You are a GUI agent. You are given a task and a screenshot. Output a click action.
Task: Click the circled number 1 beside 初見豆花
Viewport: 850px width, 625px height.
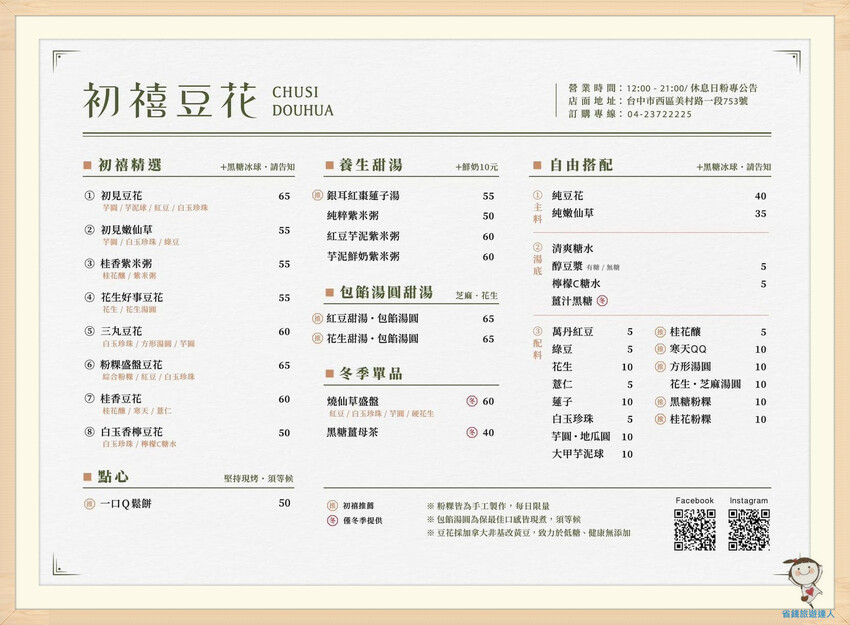[90, 196]
